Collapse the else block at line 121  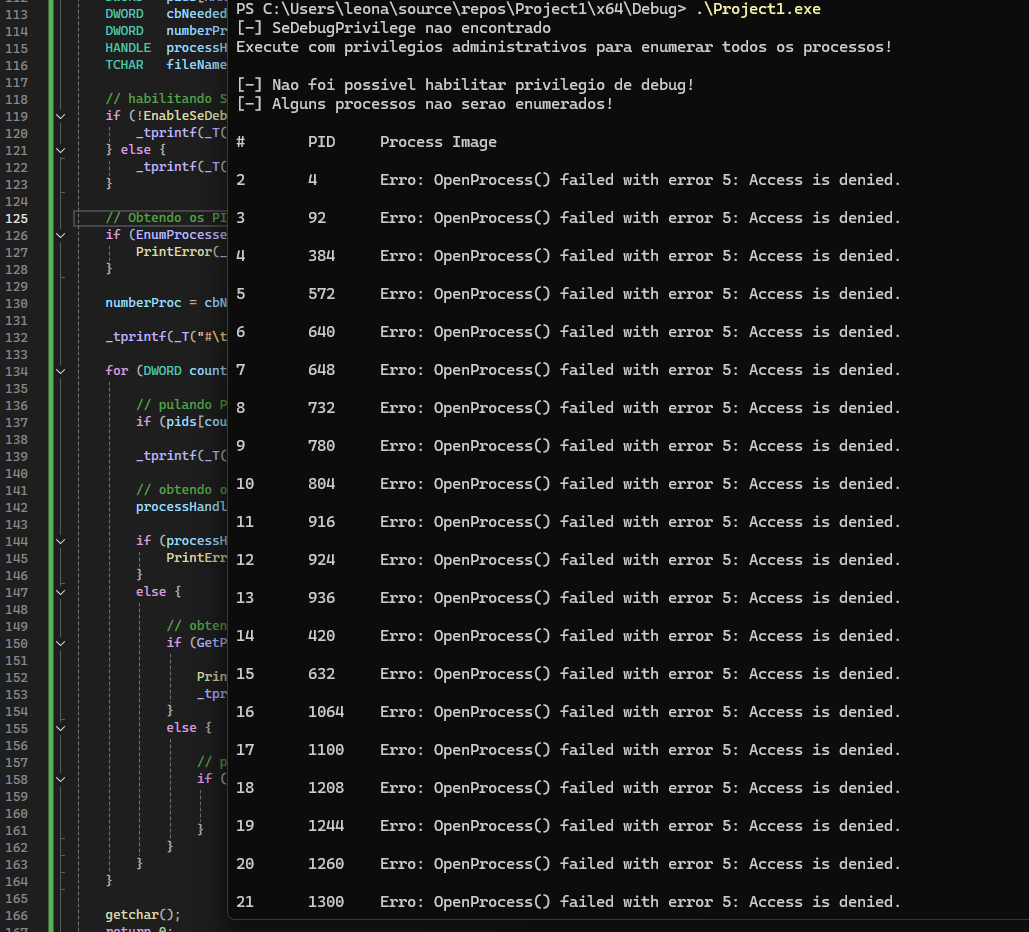pyautogui.click(x=61, y=150)
